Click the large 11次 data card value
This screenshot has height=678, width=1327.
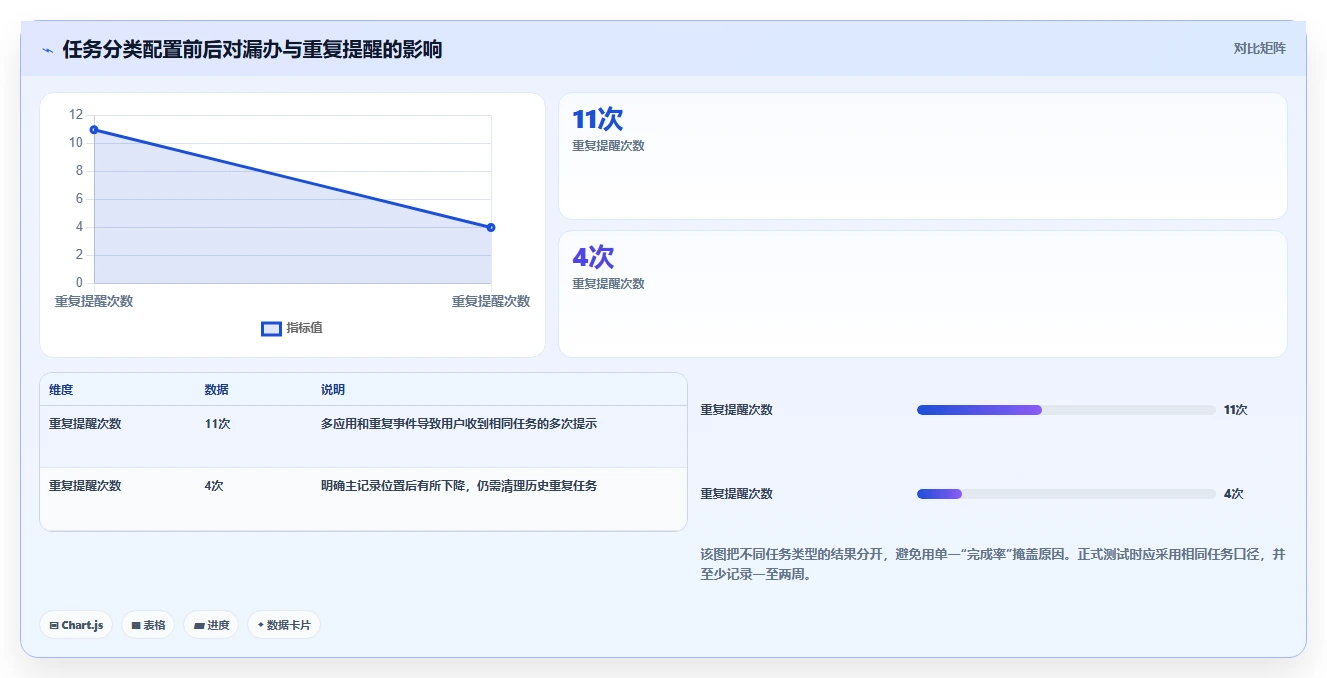(x=598, y=120)
